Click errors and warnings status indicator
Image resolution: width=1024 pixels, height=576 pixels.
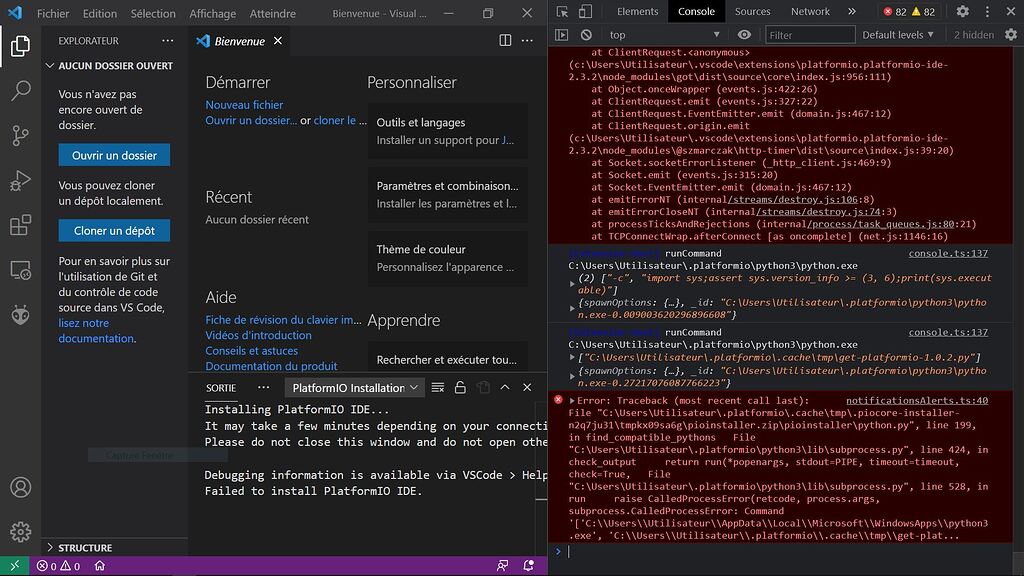(58, 566)
